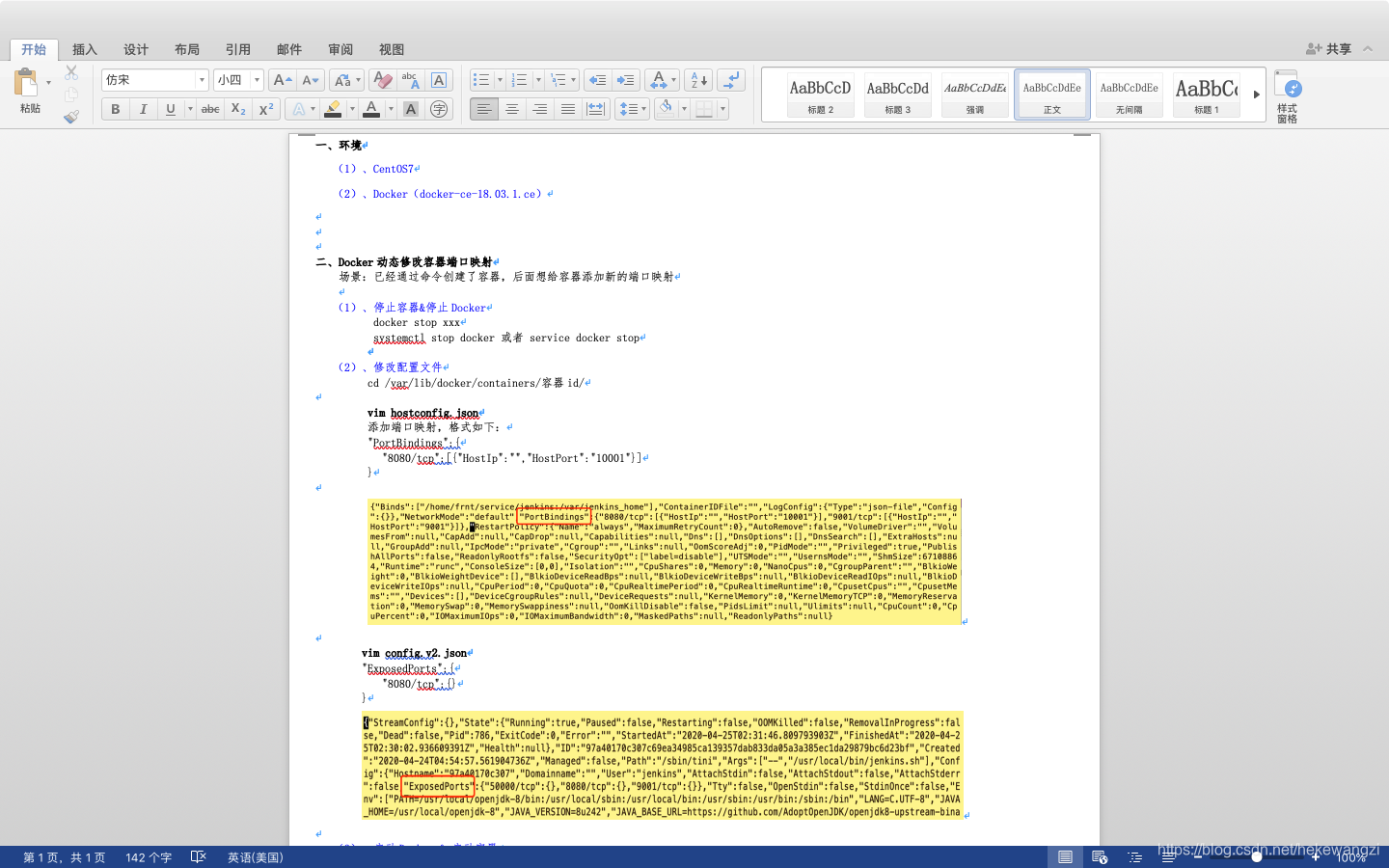Apply the 标题 1 style thumbnail
The height and width of the screenshot is (868, 1389).
pyautogui.click(x=1207, y=95)
